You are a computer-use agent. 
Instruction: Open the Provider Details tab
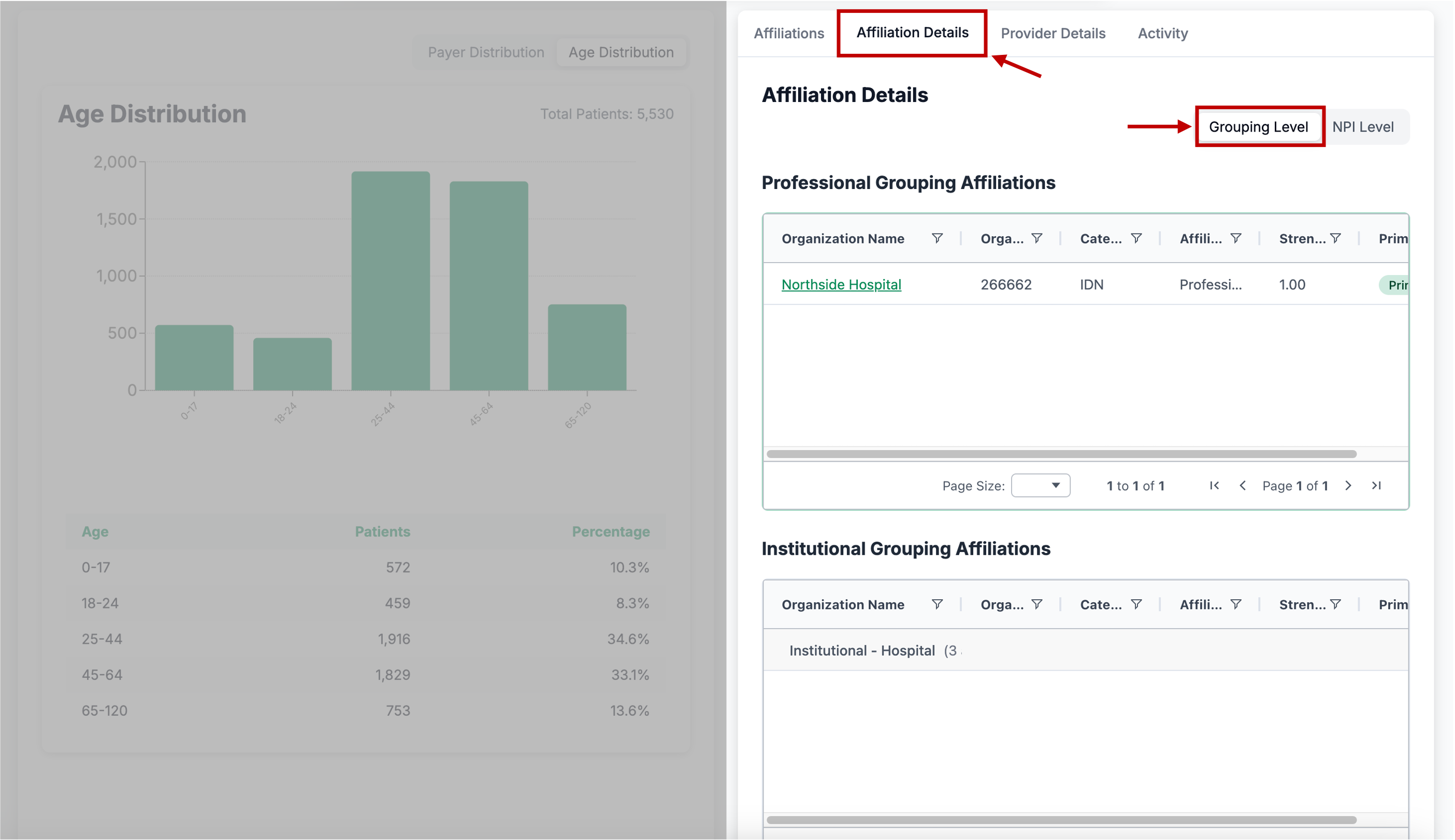click(1053, 34)
